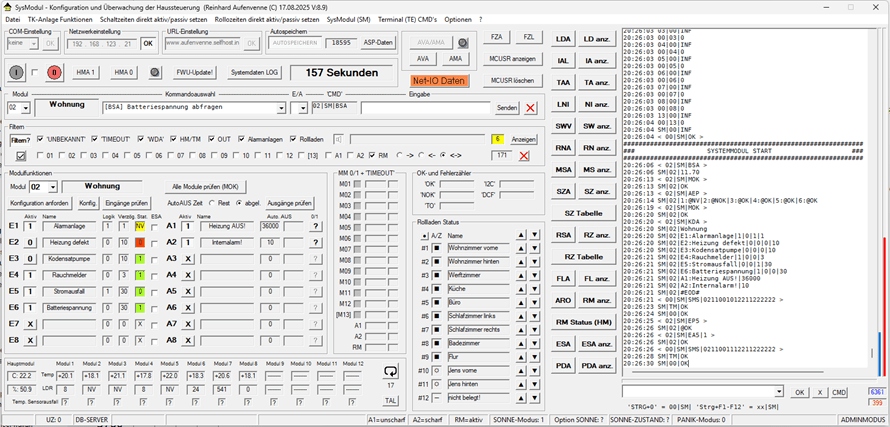890x427 pixels.
Task: Click the Systemdaten LOG button
Action: (254, 73)
